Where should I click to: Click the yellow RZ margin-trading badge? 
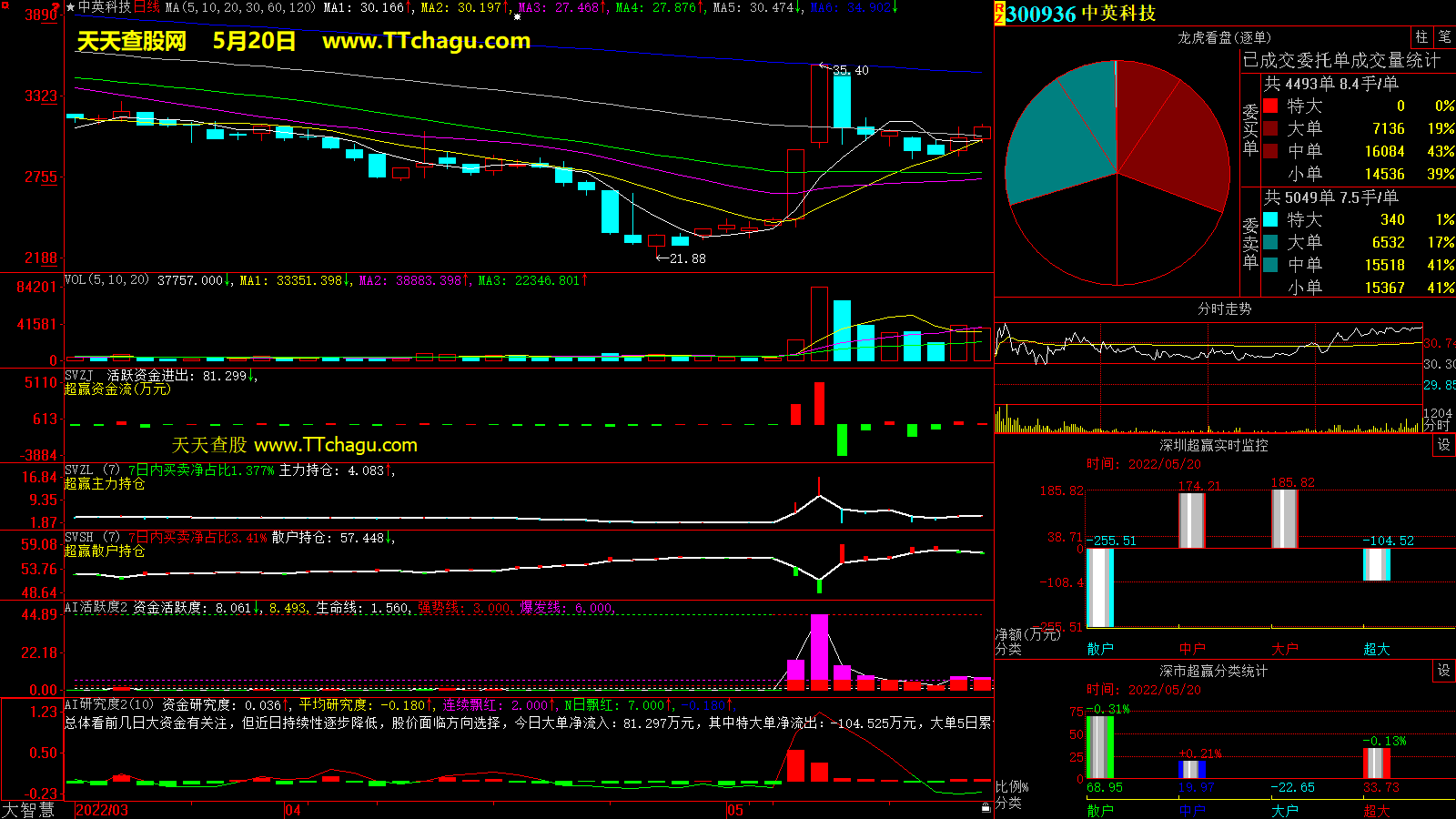click(x=999, y=13)
